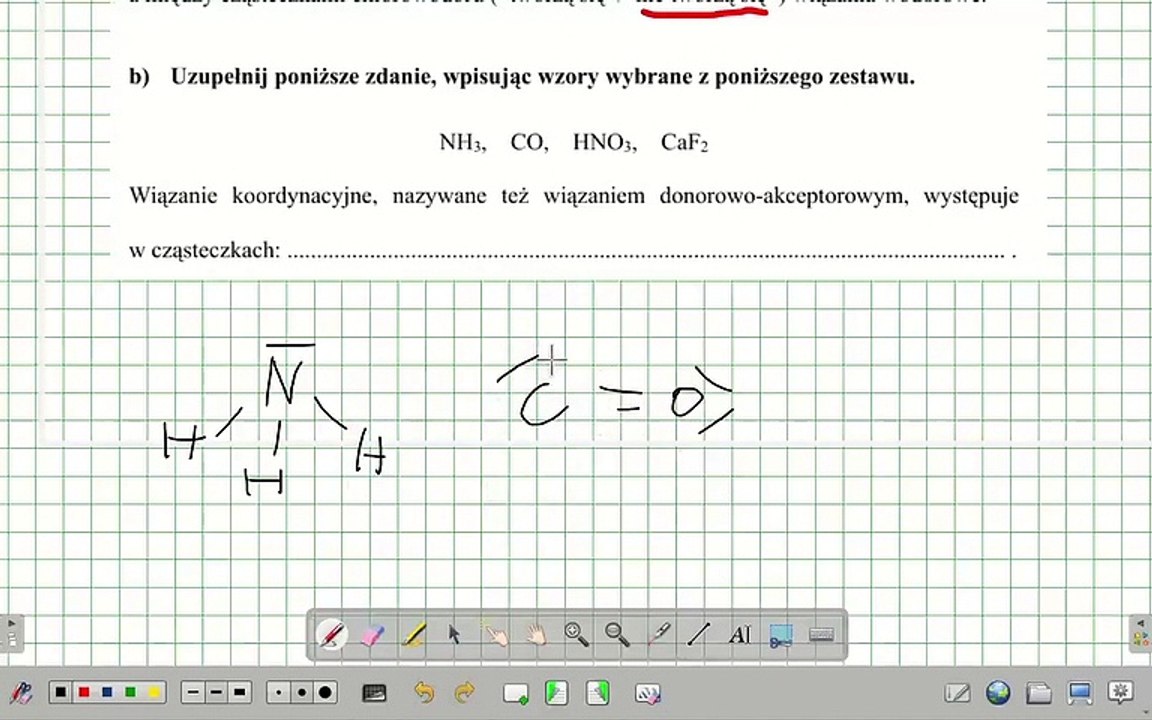Screen dimensions: 1152x720
Task: Open the background chooser (dark board icon)
Action: click(375, 693)
